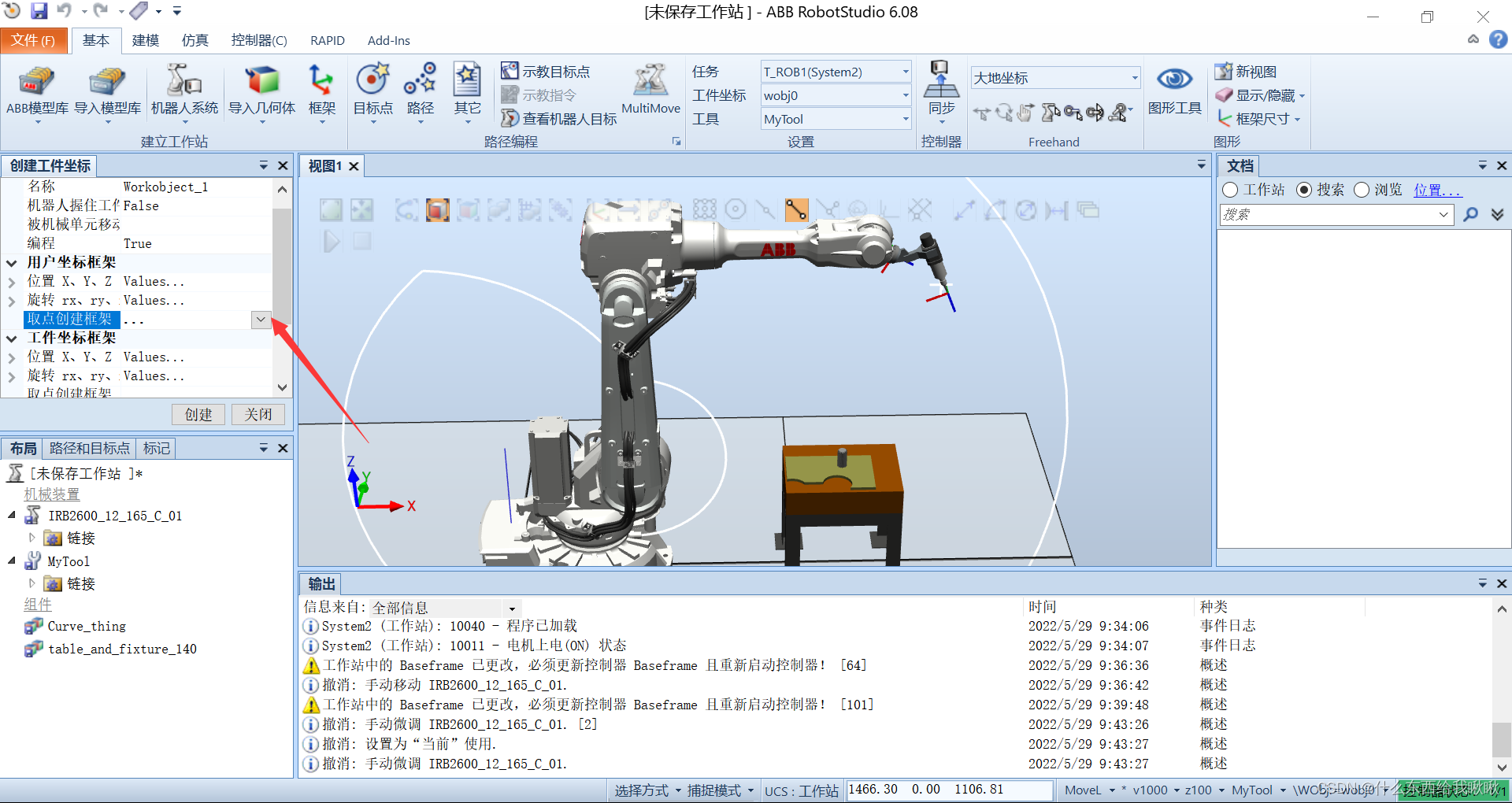This screenshot has height=803, width=1512.
Task: Switch to 路径和目标点 panel tab
Action: [x=89, y=448]
